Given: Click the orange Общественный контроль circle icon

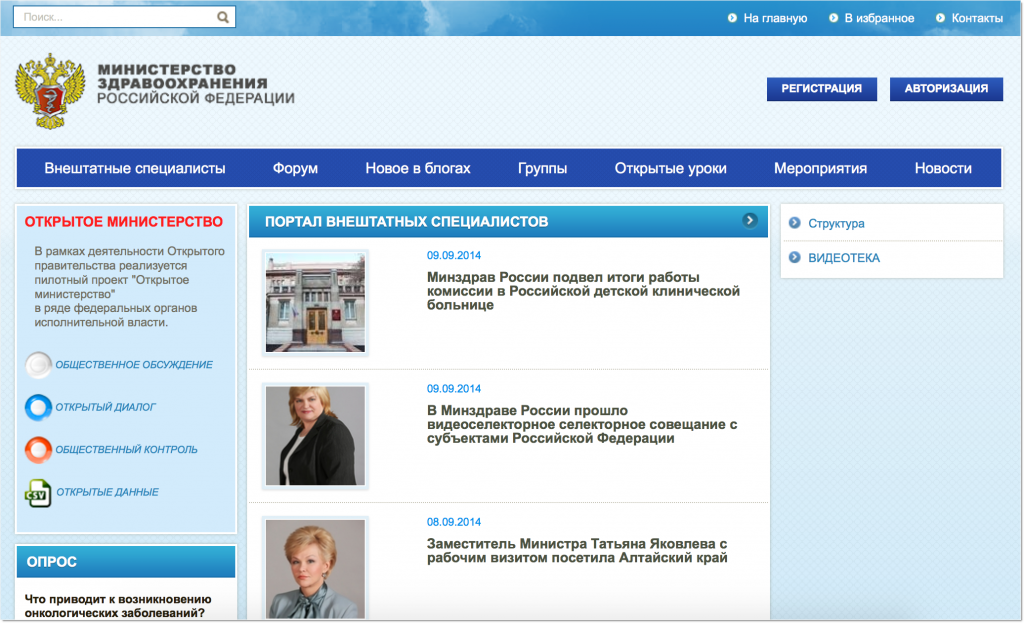Looking at the screenshot, I should pos(38,450).
